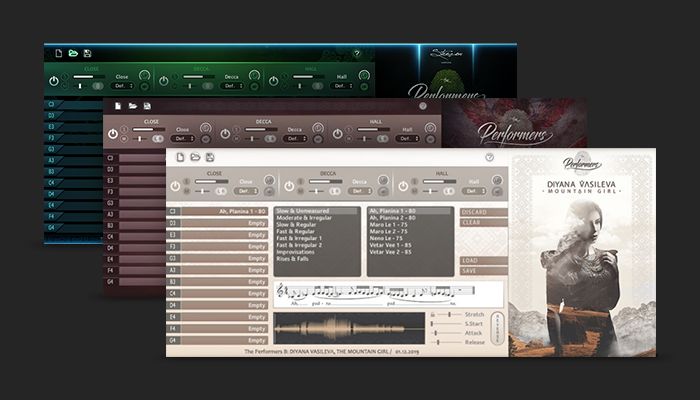Select Rises & Falls category
The image size is (700, 400).
(x=292, y=259)
